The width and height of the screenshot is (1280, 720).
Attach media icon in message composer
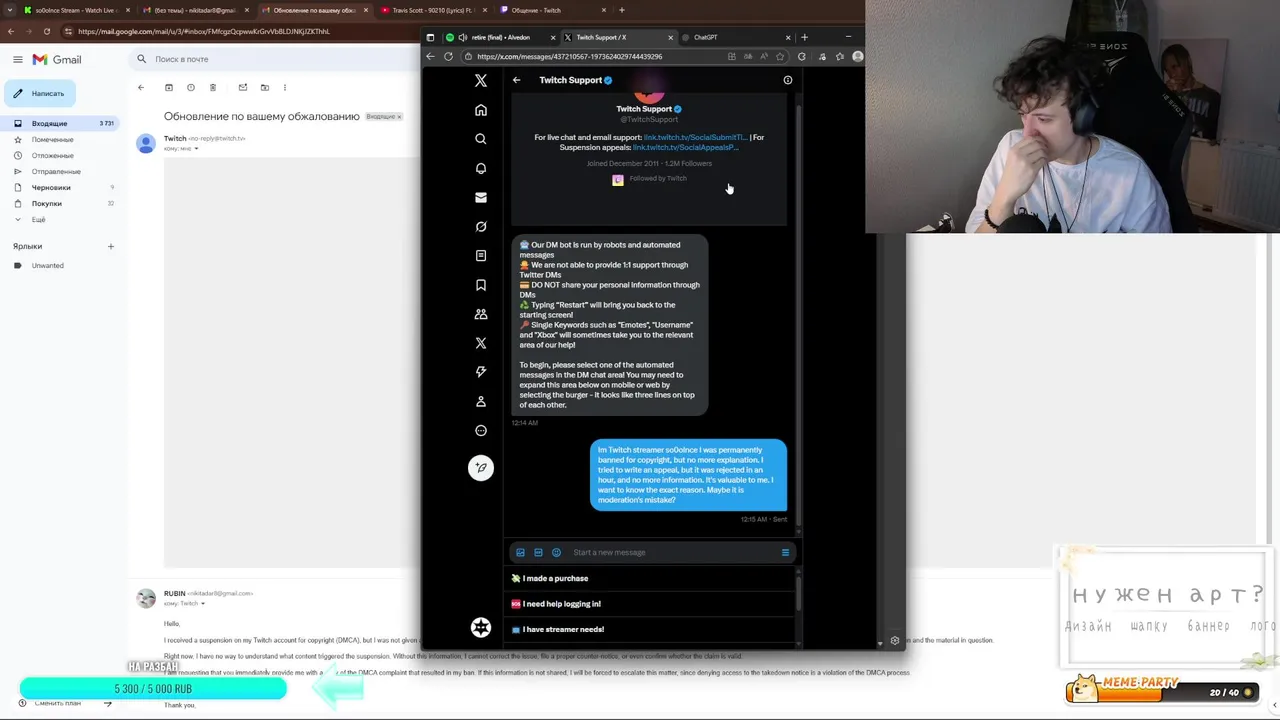[520, 552]
